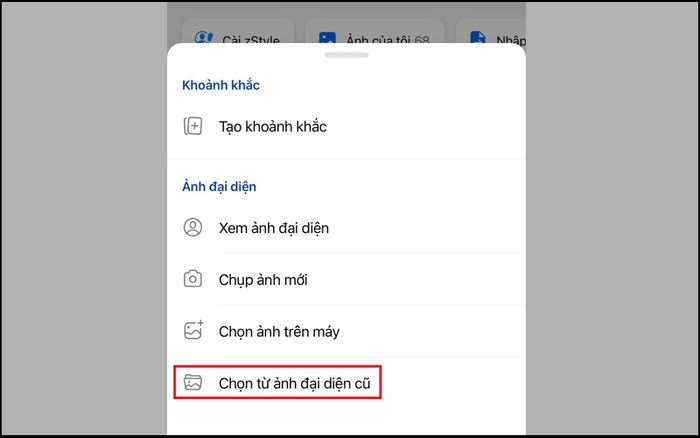Tap the camera icon for new photo

click(193, 279)
